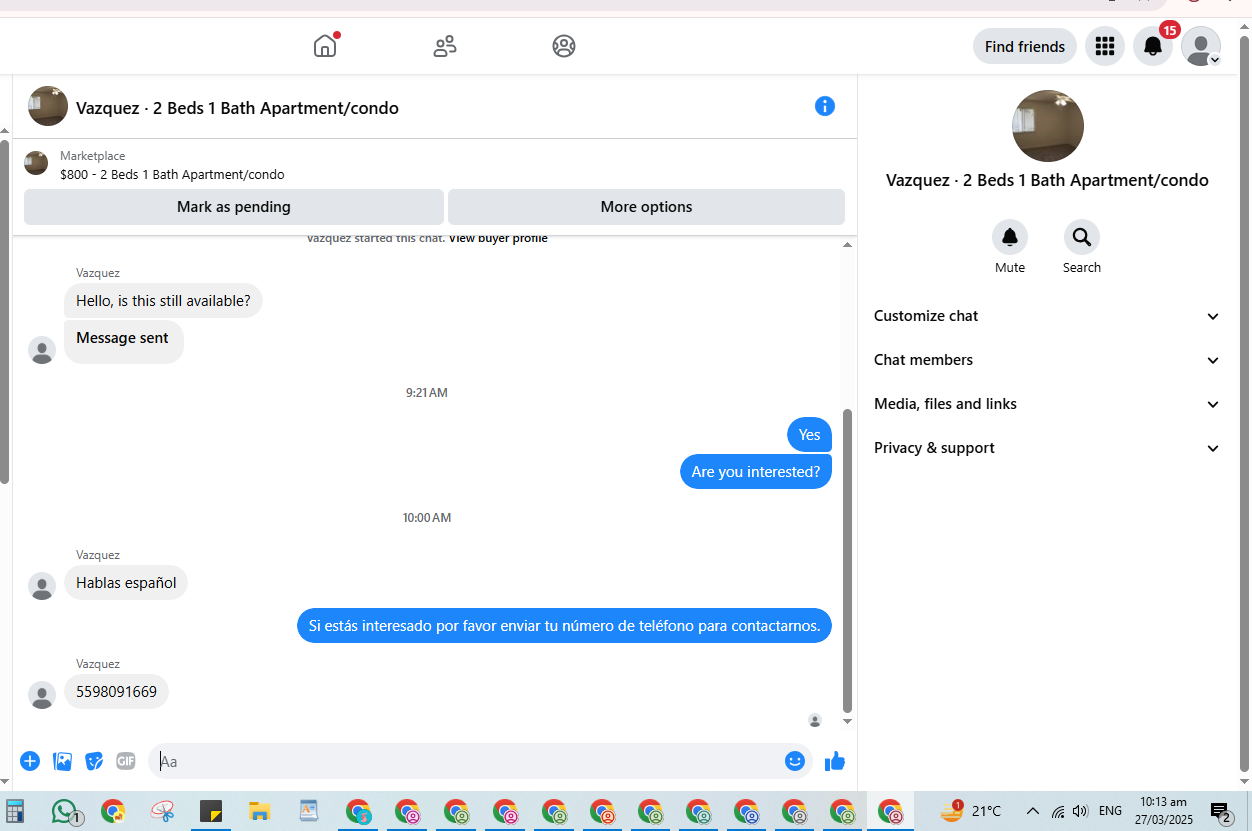The image size is (1252, 831).
Task: Choose a sticker using the sticker icon
Action: pyautogui.click(x=94, y=761)
